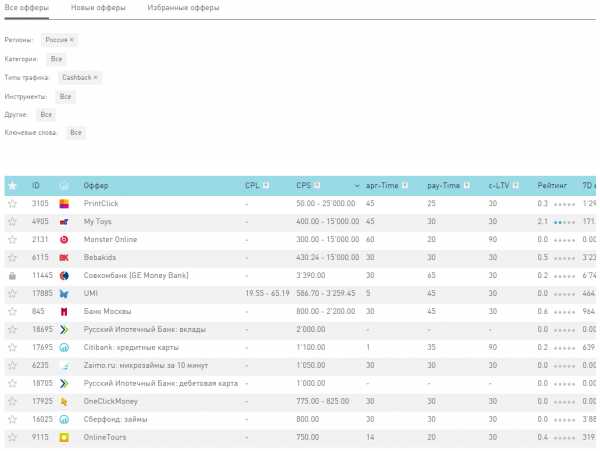This screenshot has height=451, width=600.
Task: Favorite the PrintClick offer star
Action: tap(12, 204)
